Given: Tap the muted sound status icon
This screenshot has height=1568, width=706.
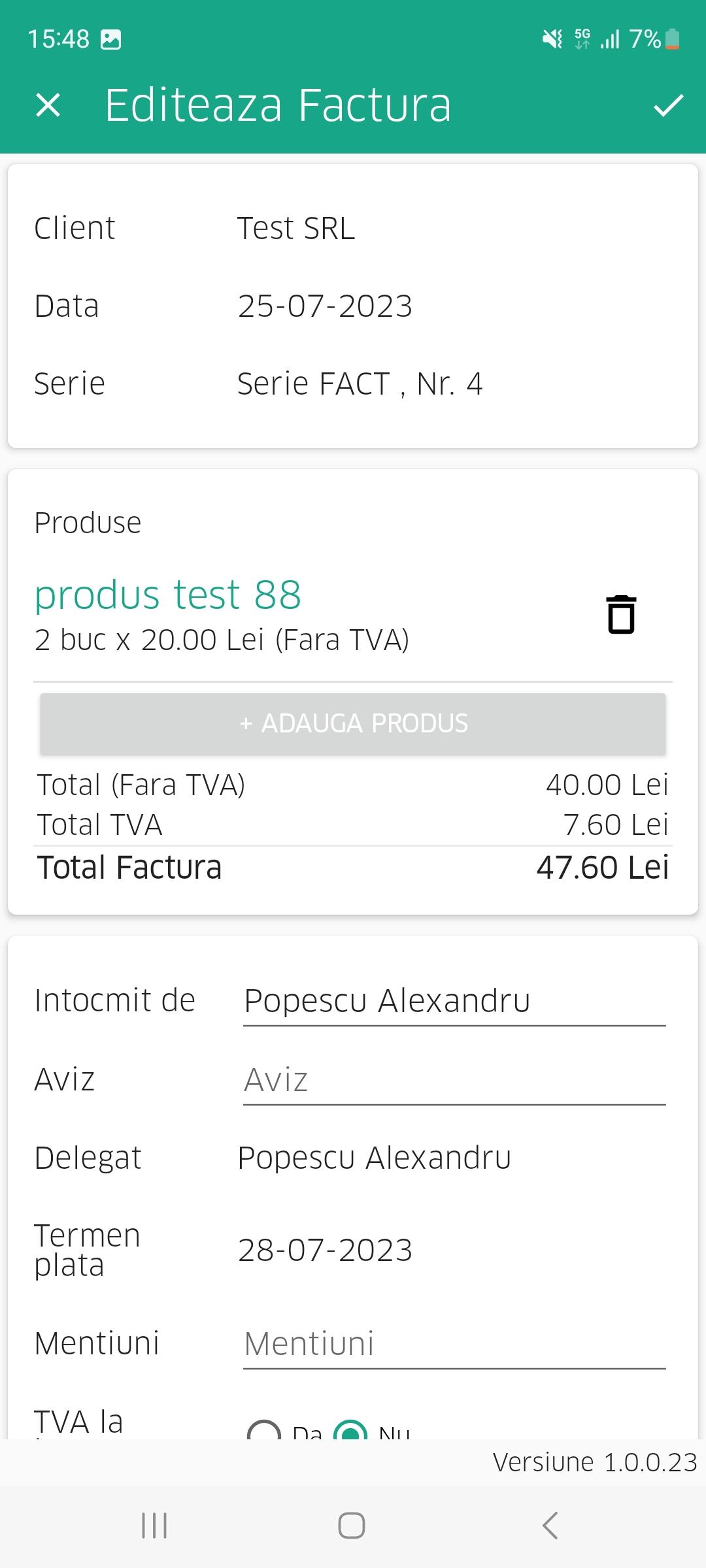Looking at the screenshot, I should click(552, 39).
